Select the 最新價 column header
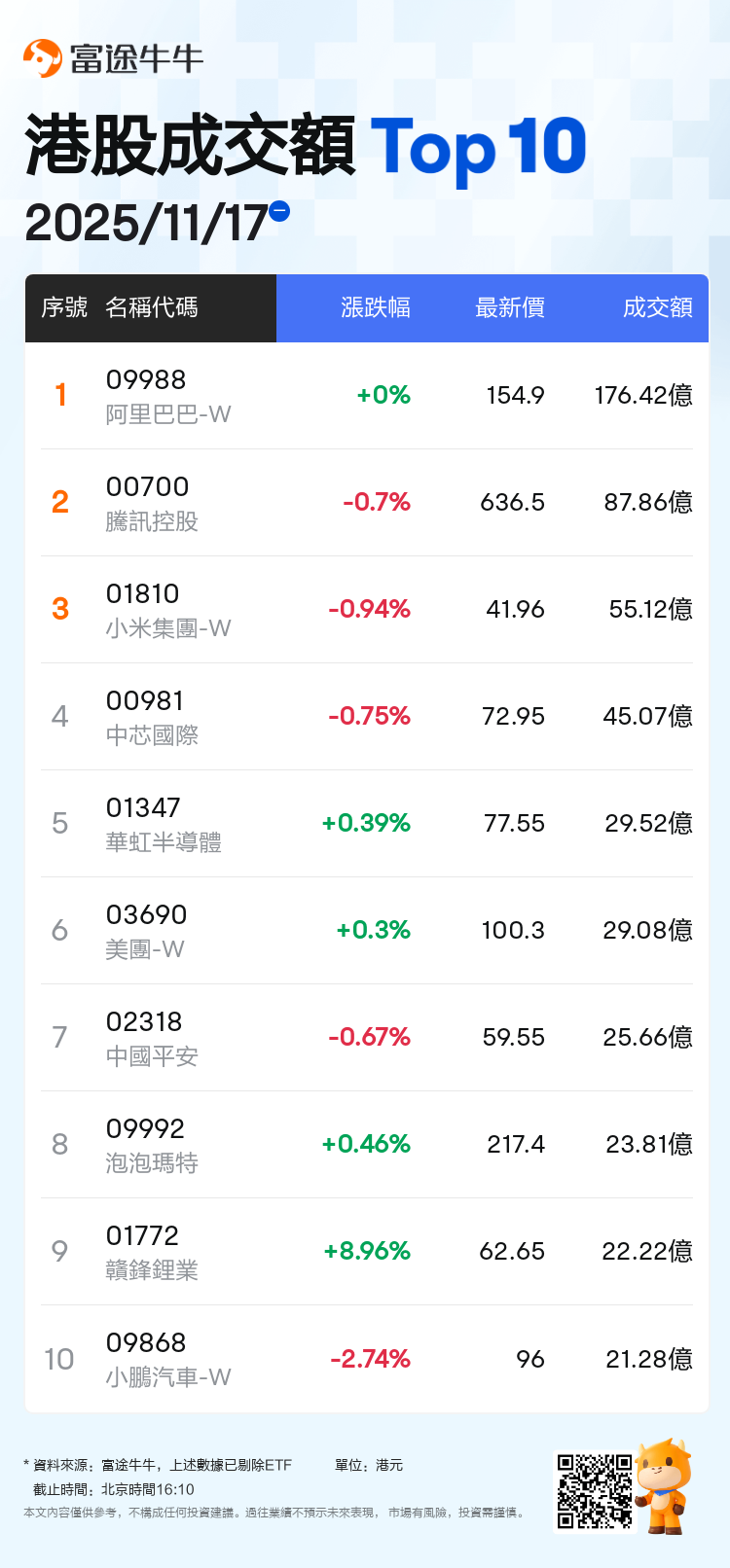 tap(509, 308)
